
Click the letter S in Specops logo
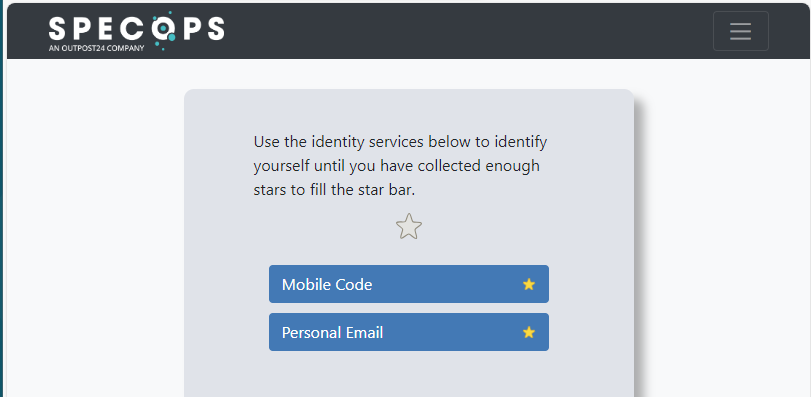pyautogui.click(x=57, y=29)
